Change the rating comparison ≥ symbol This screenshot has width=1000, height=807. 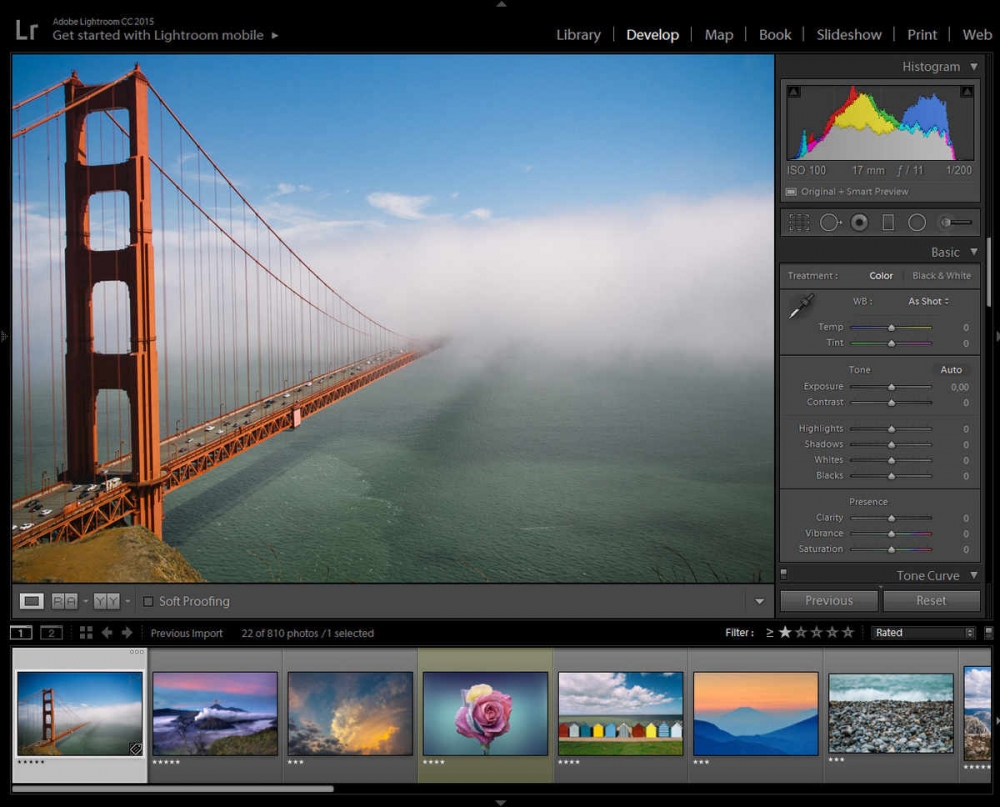tap(770, 632)
